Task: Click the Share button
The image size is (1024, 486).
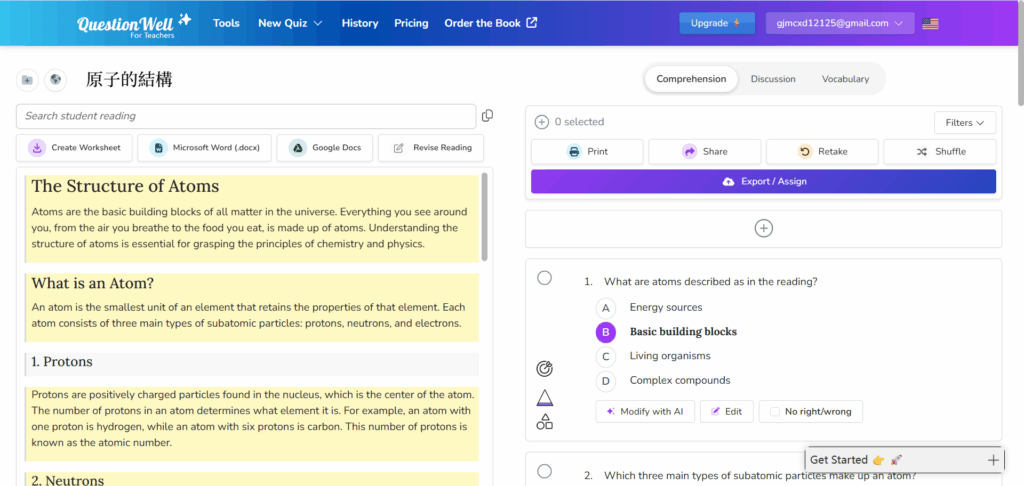Action: pos(704,152)
